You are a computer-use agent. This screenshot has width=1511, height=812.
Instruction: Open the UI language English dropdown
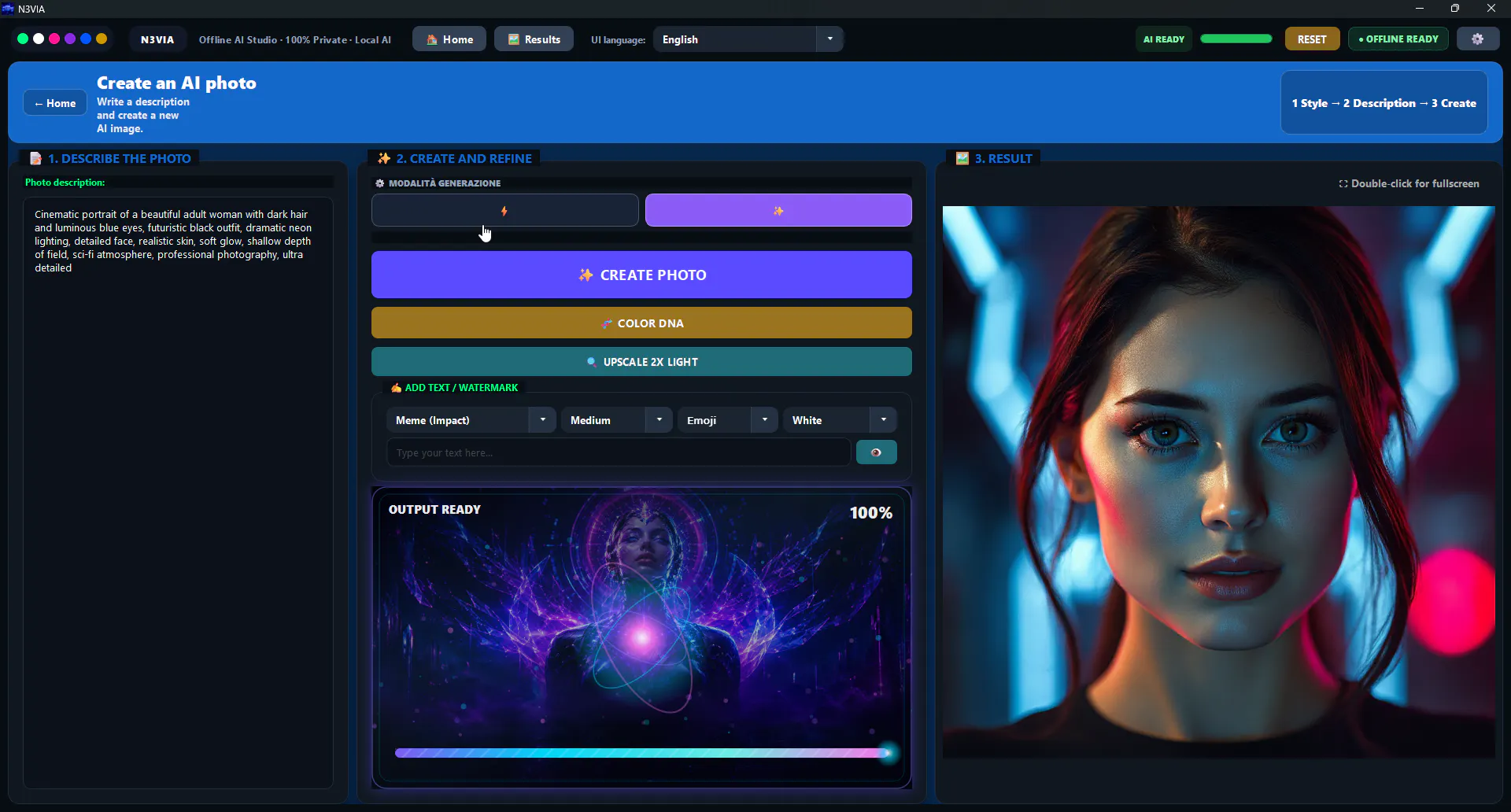pyautogui.click(x=748, y=39)
